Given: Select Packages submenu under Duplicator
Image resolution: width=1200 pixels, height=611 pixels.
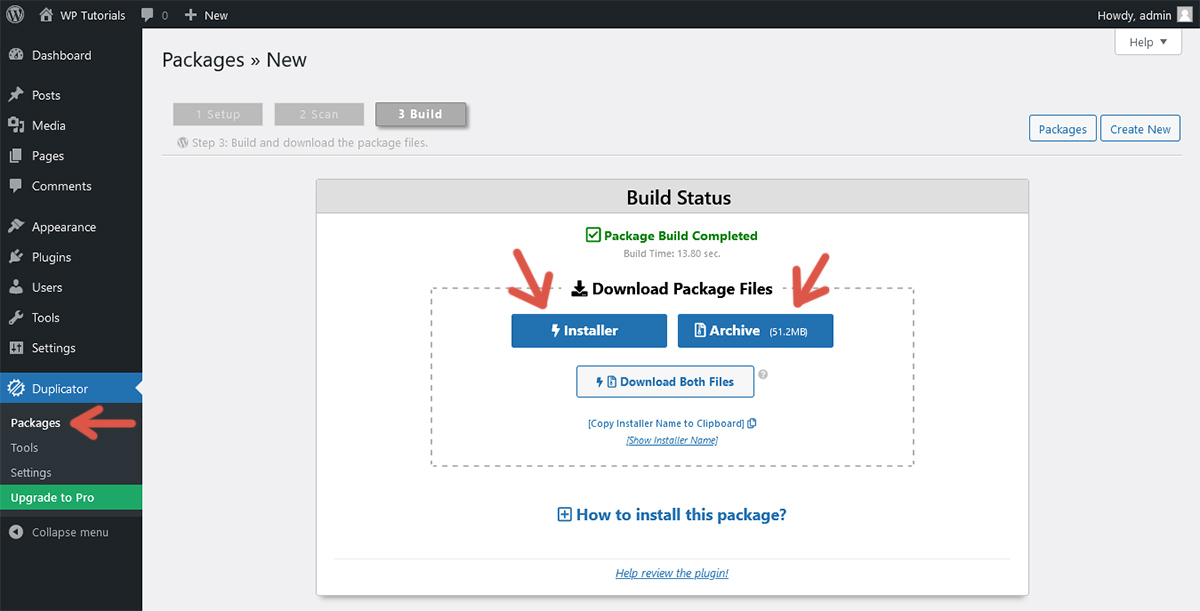Looking at the screenshot, I should (35, 423).
